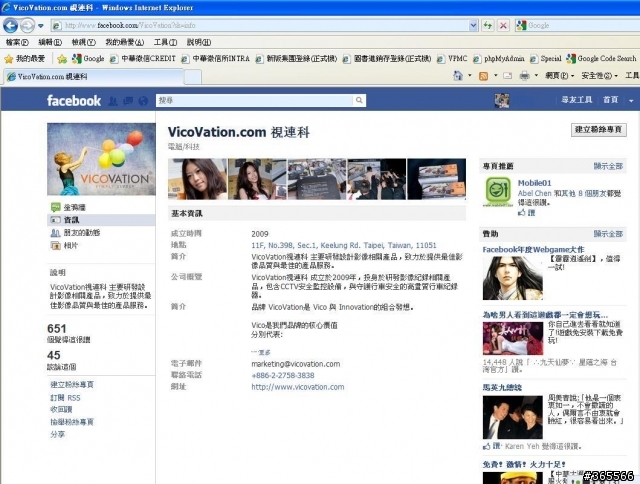The width and height of the screenshot is (640, 484).
Task: Open the address bar history dropdown arrow
Action: click(x=473, y=25)
